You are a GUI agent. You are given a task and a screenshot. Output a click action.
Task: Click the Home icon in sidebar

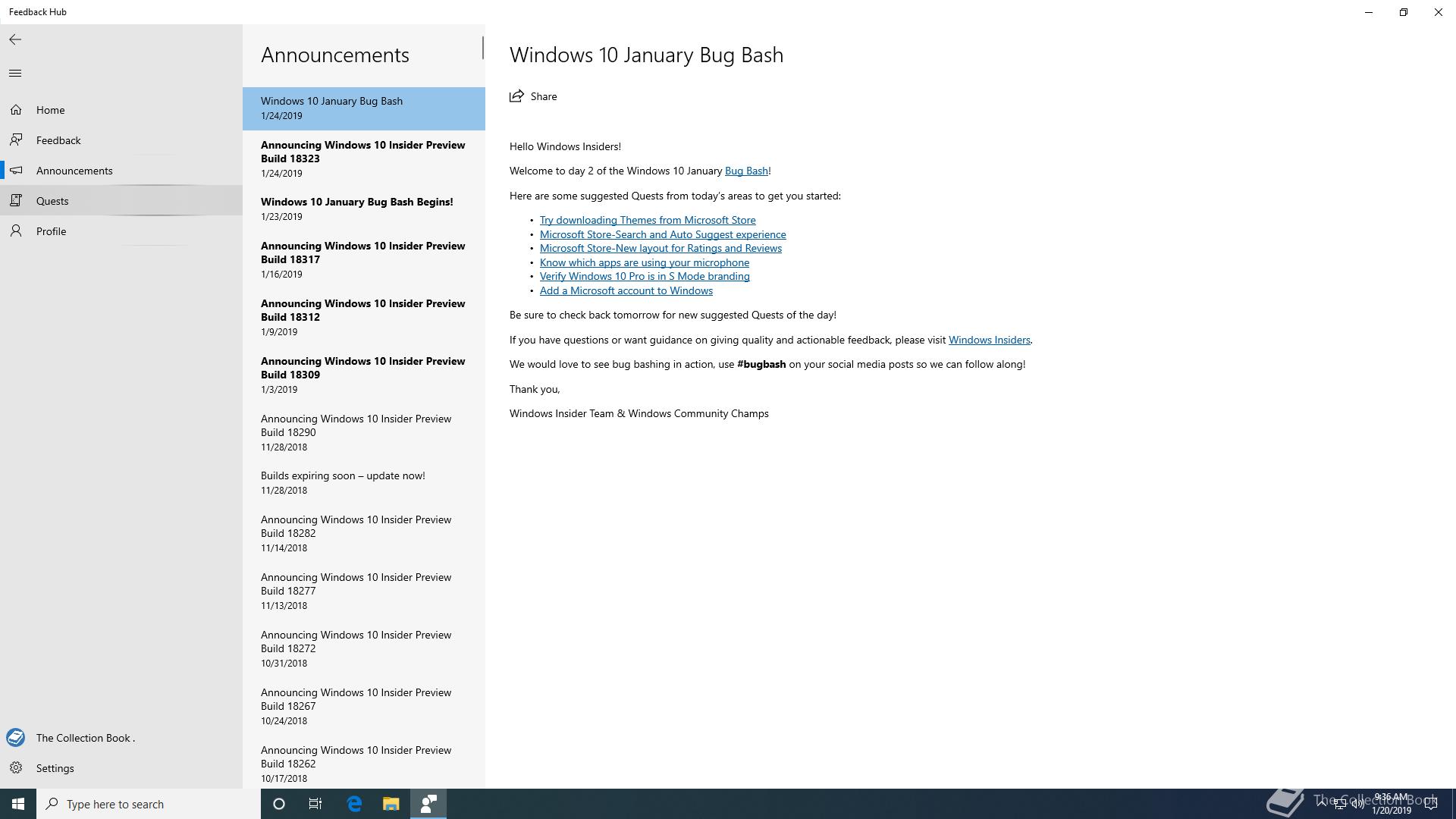(16, 110)
